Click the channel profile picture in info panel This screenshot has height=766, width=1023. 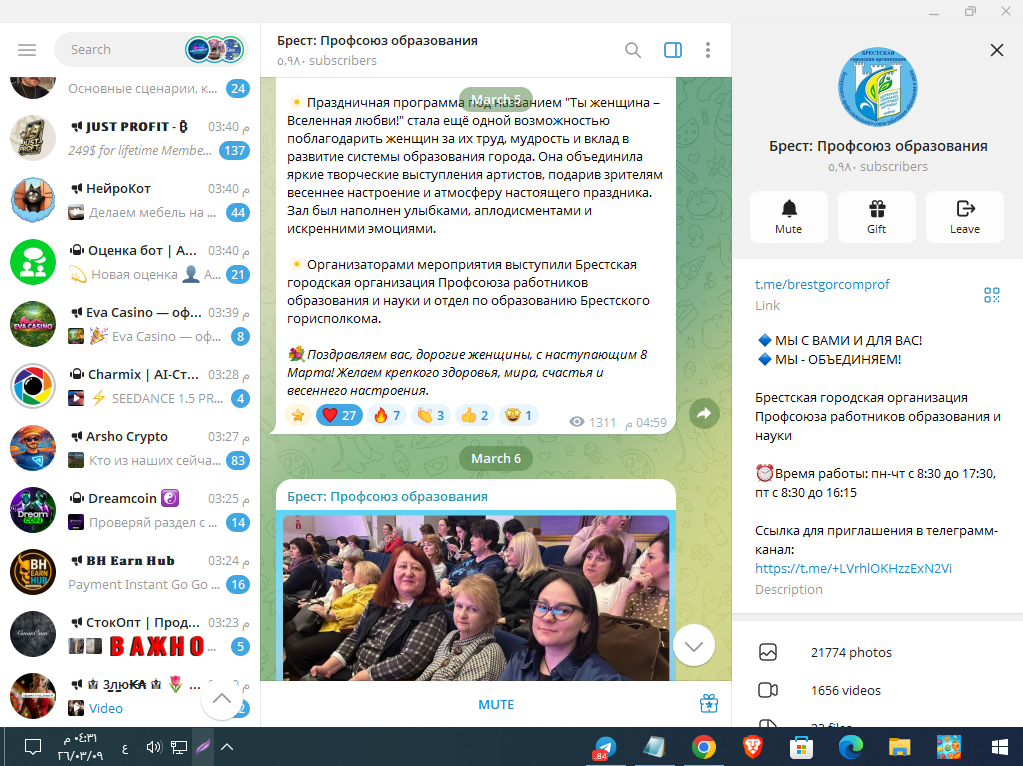[x=878, y=86]
